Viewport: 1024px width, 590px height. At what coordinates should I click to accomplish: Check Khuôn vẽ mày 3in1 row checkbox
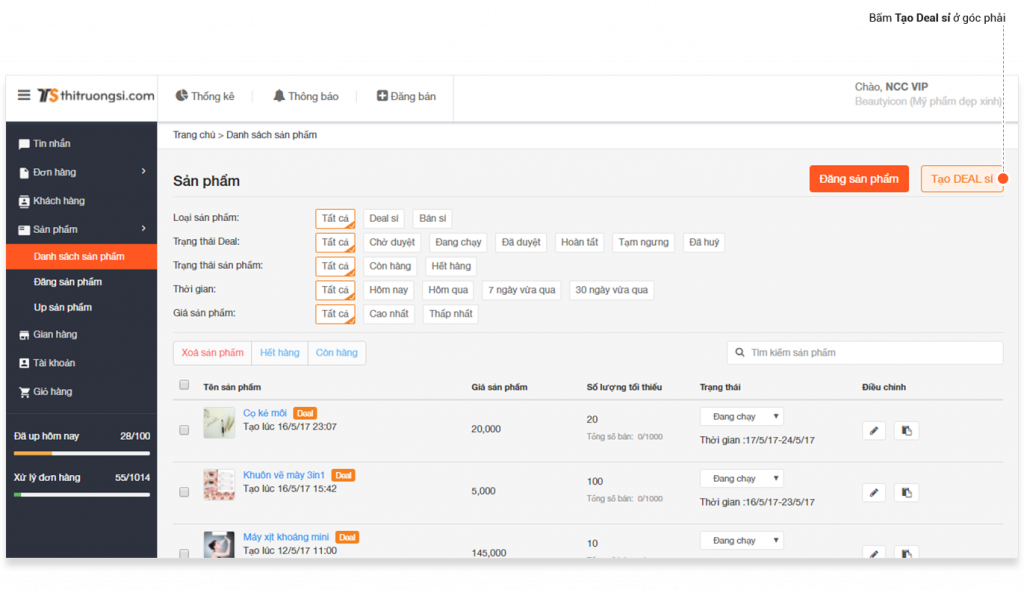click(184, 492)
